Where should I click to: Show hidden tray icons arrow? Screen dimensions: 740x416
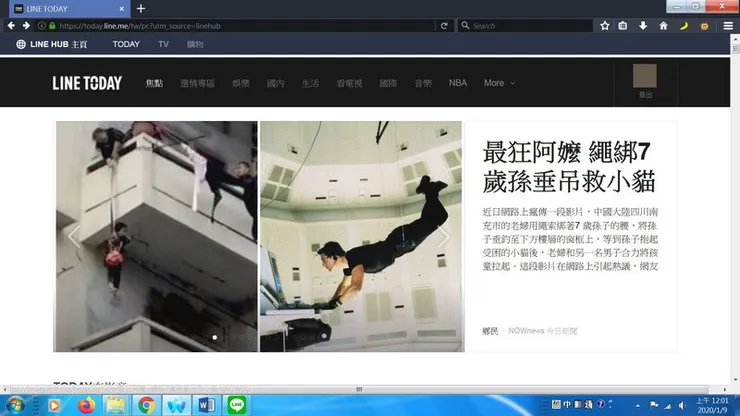click(x=638, y=405)
